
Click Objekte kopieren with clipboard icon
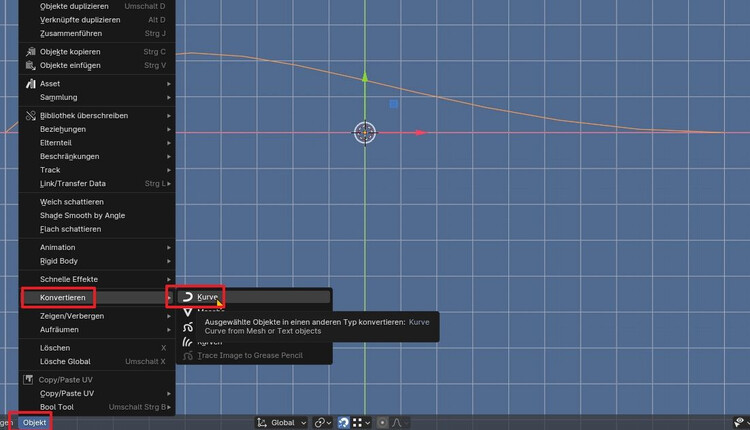pos(97,52)
